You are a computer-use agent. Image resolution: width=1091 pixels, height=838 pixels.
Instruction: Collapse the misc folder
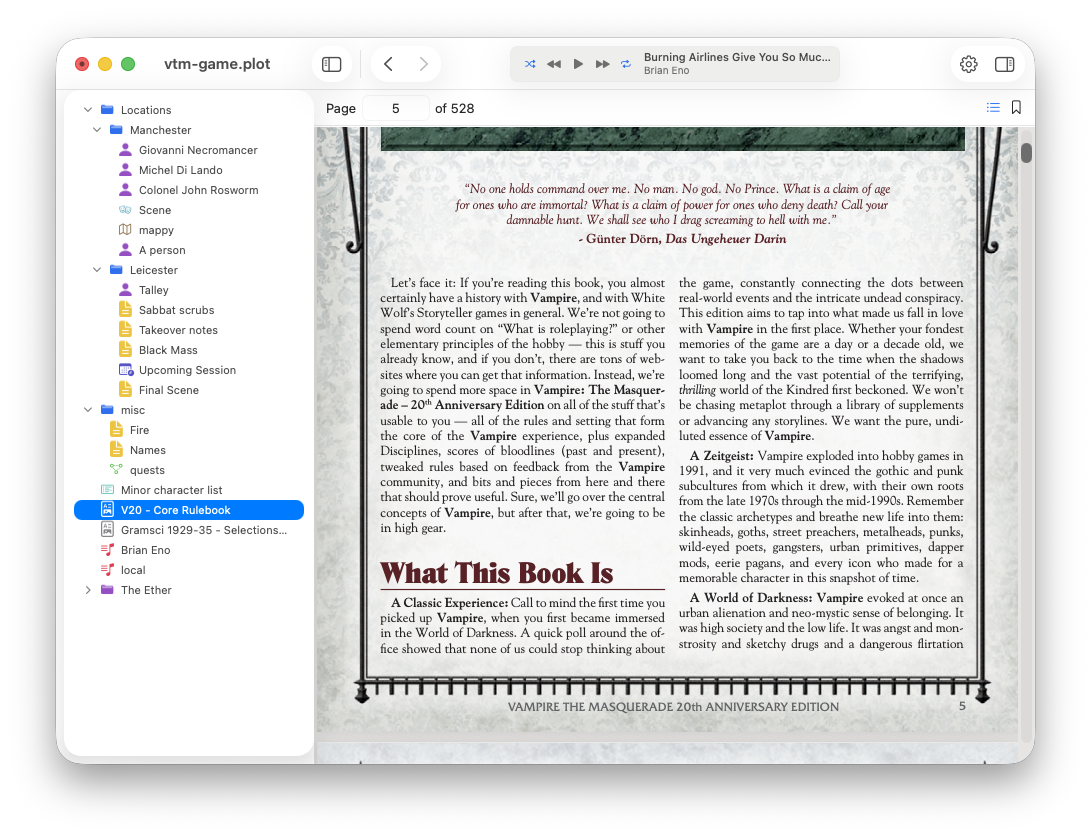pyautogui.click(x=88, y=410)
